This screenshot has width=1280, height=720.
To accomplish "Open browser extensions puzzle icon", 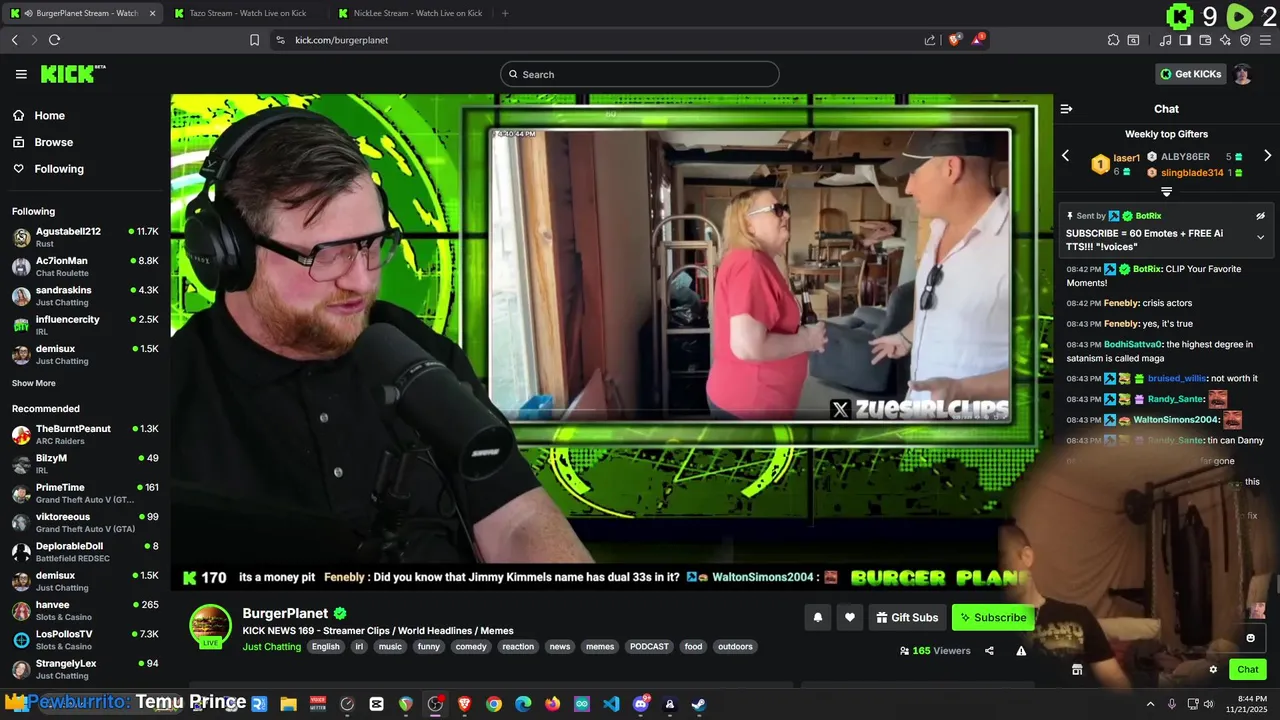I will pyautogui.click(x=1113, y=40).
